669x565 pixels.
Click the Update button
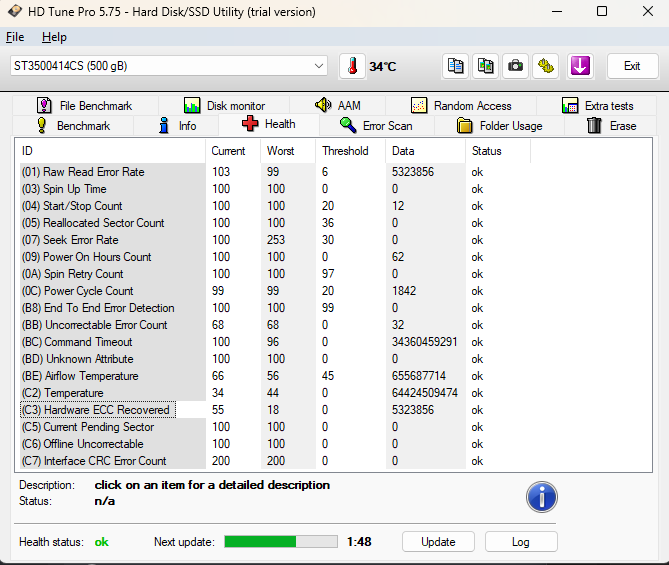pyautogui.click(x=438, y=542)
